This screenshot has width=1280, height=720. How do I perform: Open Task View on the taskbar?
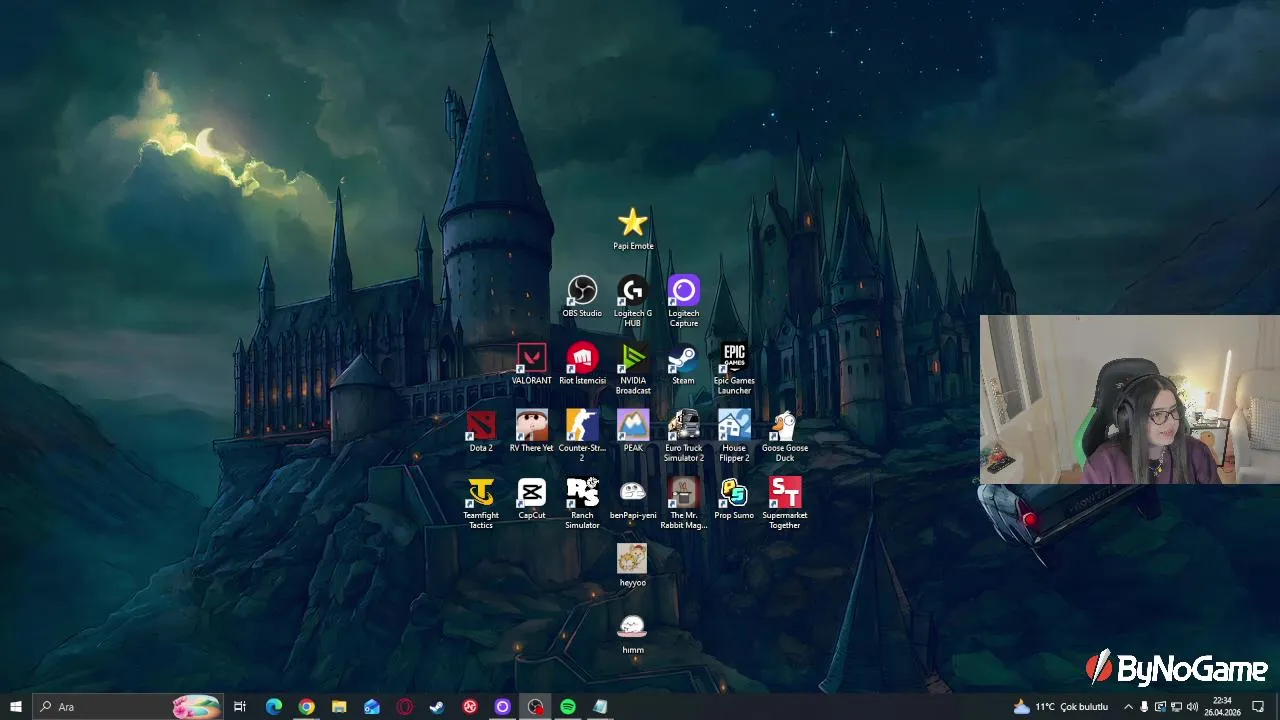240,707
